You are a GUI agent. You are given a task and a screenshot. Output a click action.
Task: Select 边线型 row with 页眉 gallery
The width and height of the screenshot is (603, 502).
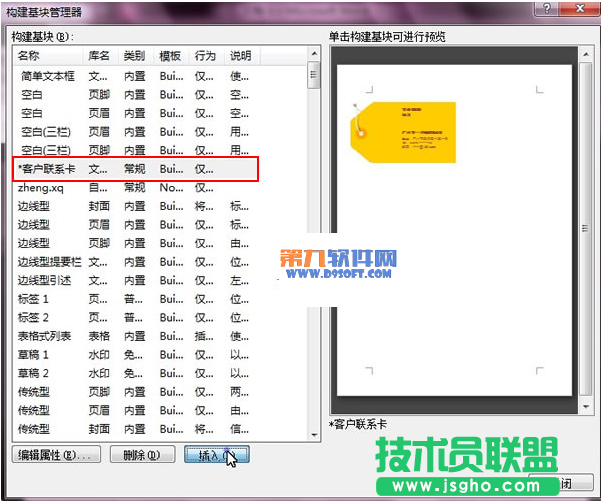click(x=135, y=225)
